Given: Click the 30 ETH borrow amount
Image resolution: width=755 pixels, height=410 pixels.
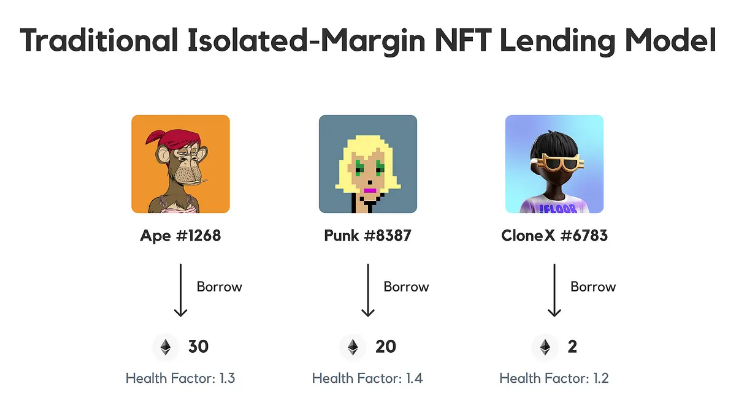Looking at the screenshot, I should click(198, 347).
